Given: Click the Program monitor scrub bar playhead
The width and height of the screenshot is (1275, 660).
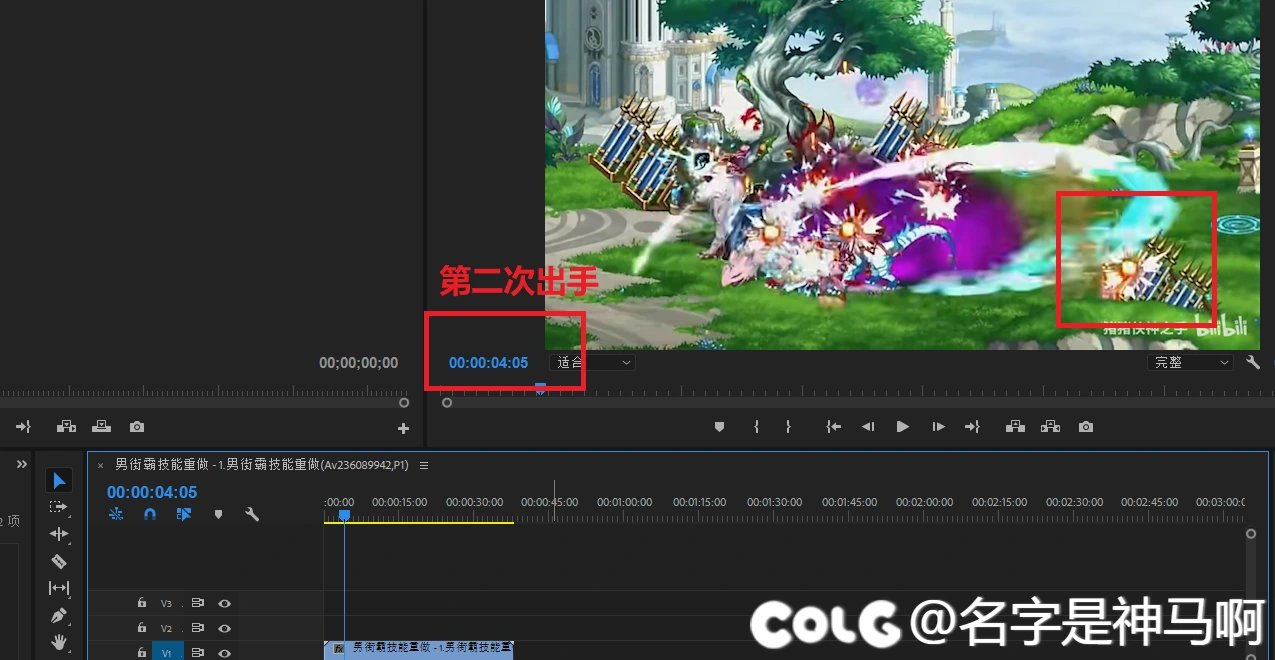Looking at the screenshot, I should point(540,388).
